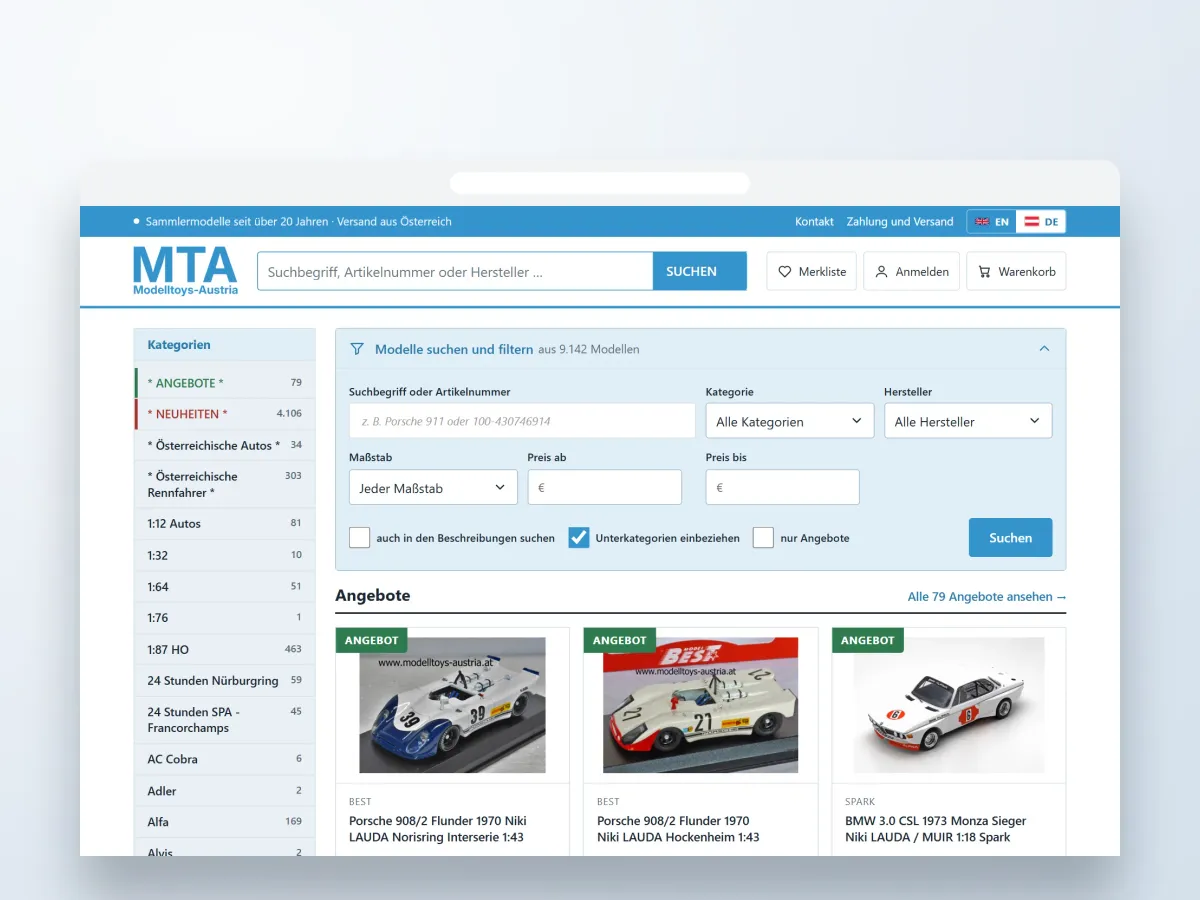
Task: Click the blue SUCHEN button in header
Action: tap(699, 271)
